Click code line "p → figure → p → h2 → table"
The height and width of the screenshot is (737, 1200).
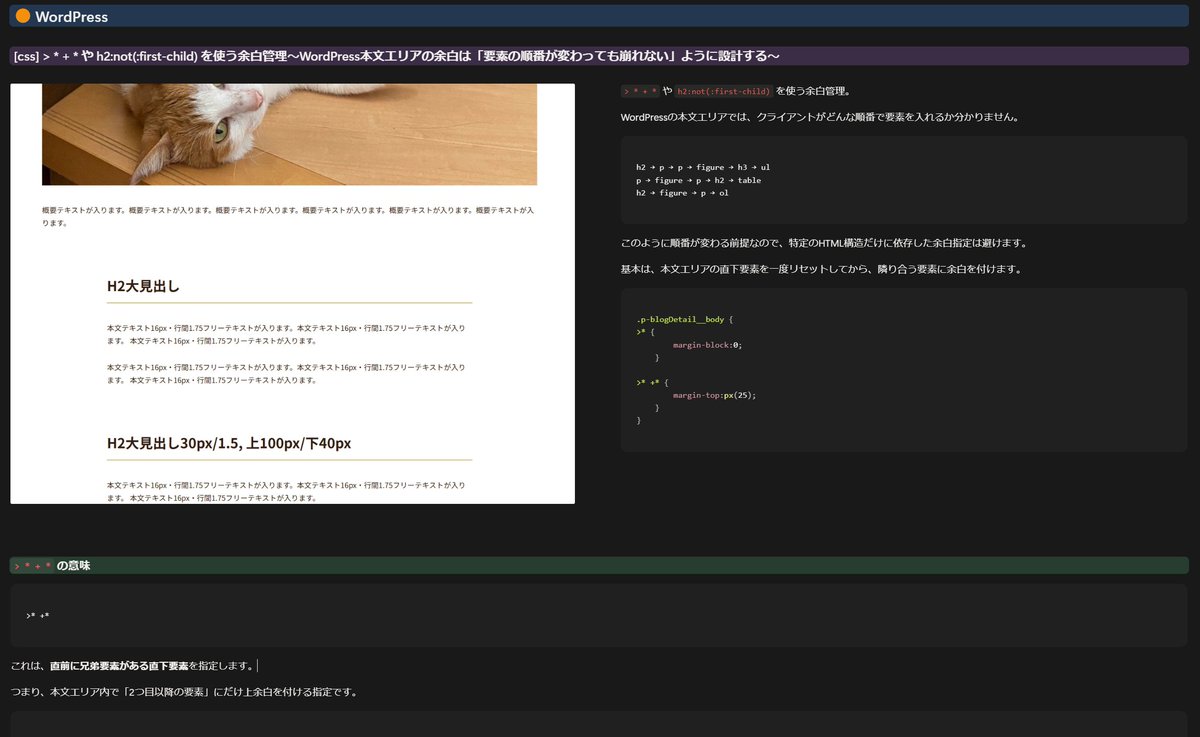tap(698, 180)
